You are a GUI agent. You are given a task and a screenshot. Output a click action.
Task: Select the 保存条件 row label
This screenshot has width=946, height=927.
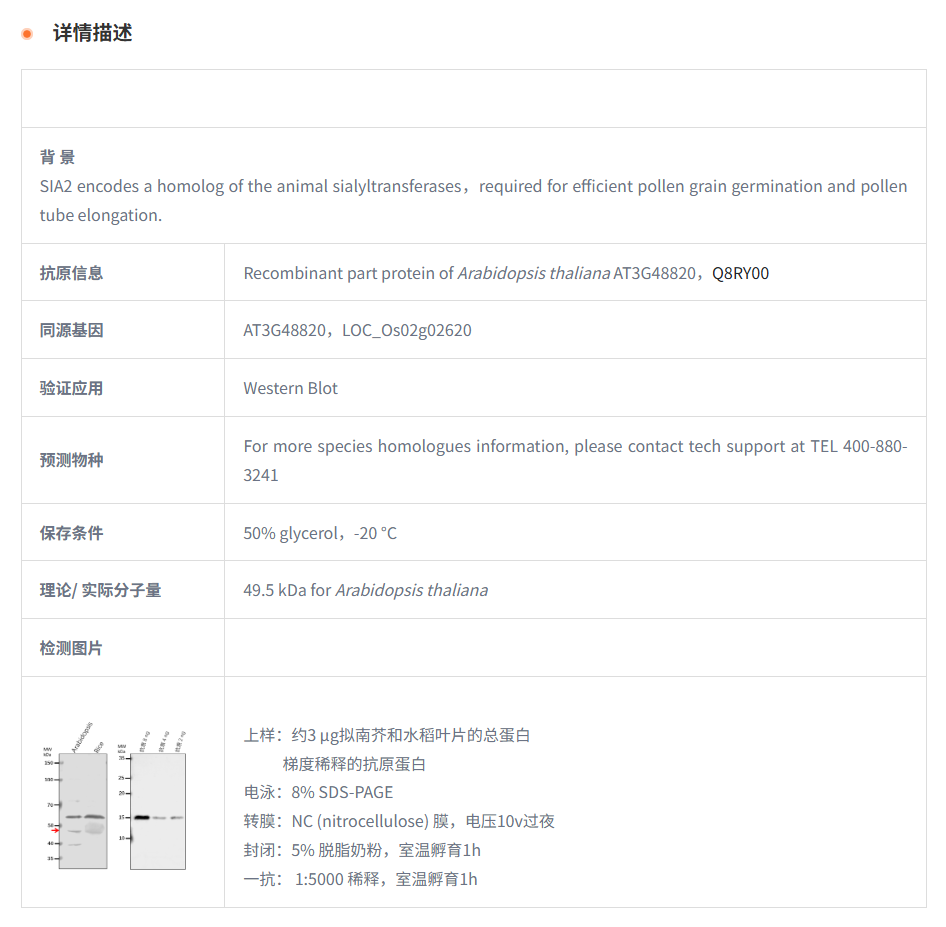coord(71,533)
